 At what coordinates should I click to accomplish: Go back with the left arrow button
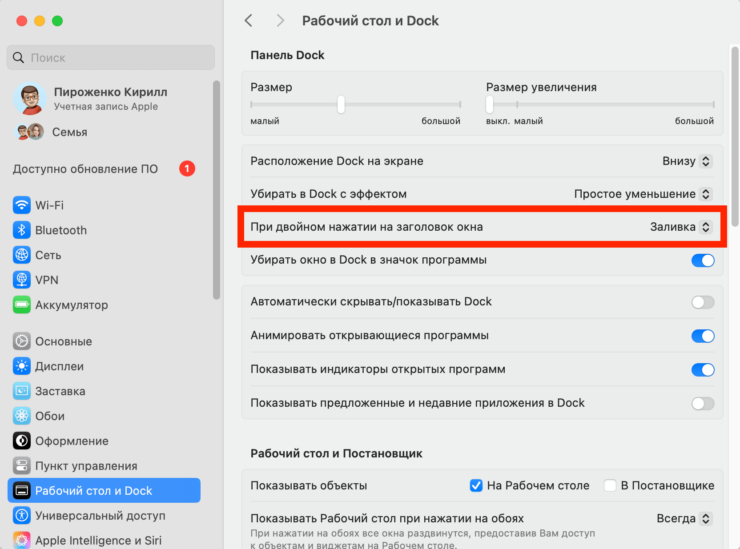coord(249,21)
